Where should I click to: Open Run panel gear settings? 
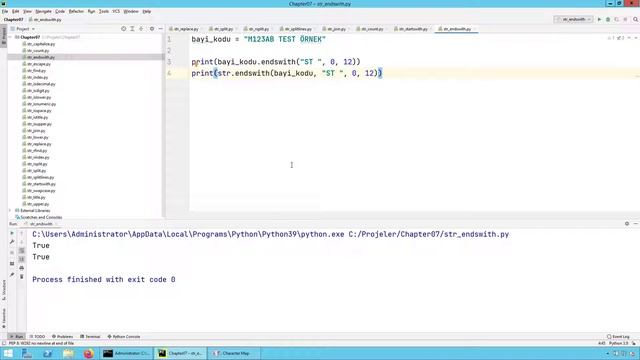pyautogui.click(x=627, y=224)
